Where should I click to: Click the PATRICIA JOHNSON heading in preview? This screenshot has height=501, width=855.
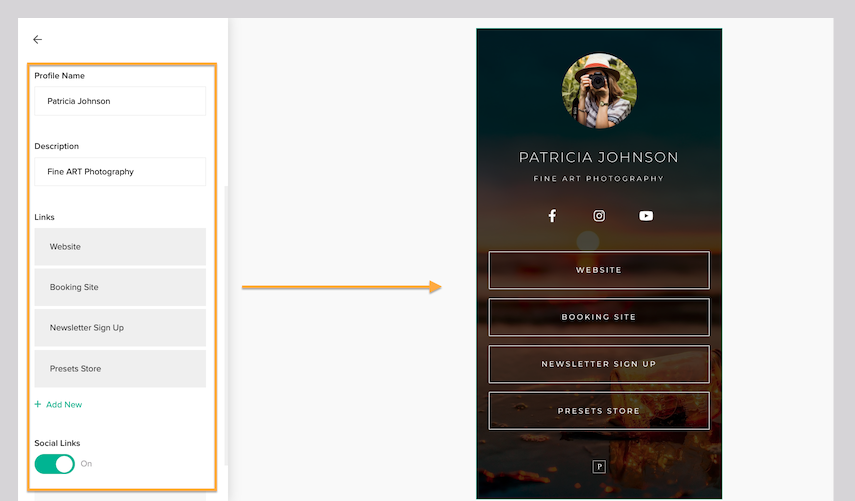599,158
